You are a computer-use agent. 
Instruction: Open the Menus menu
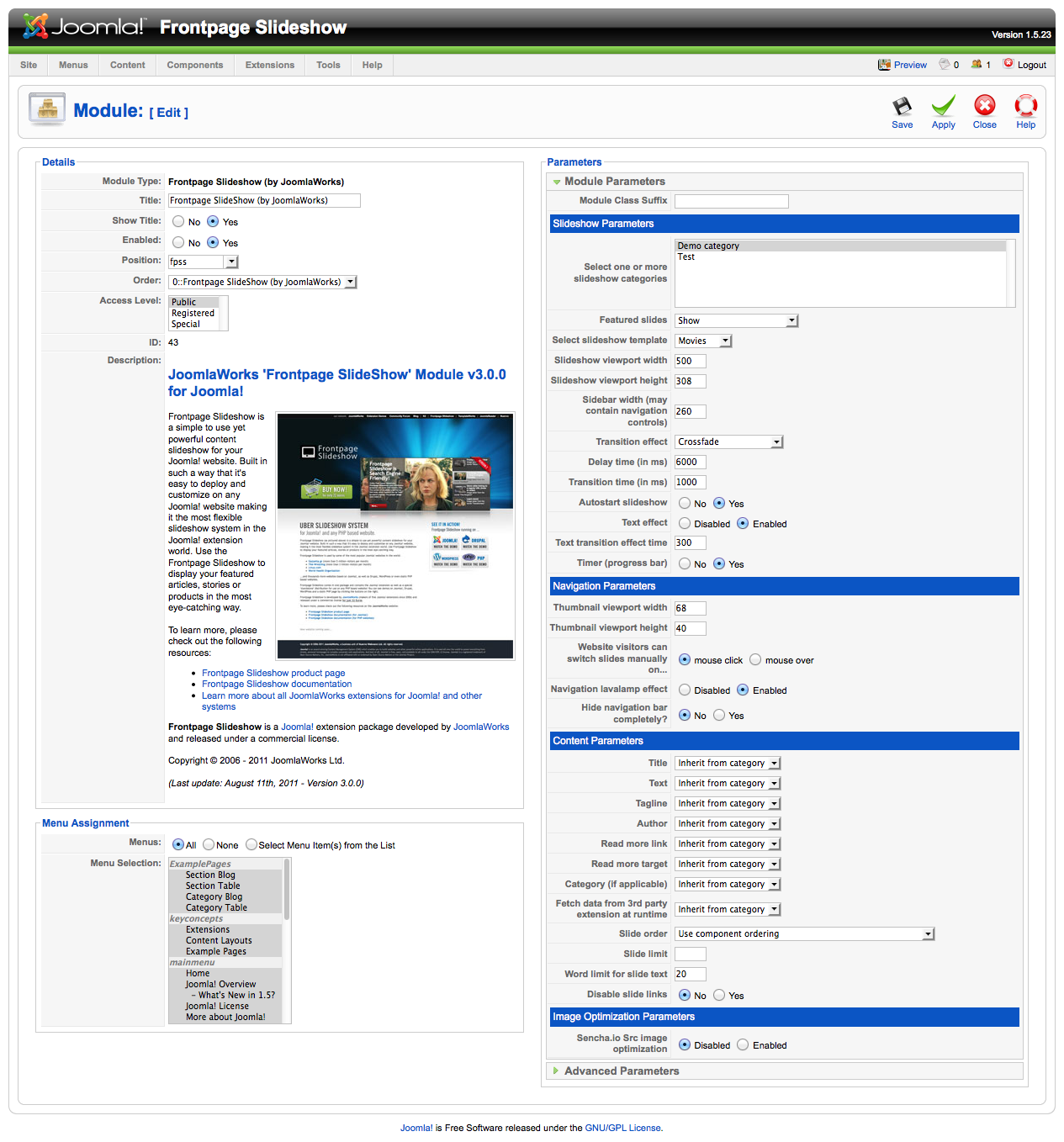(x=73, y=65)
